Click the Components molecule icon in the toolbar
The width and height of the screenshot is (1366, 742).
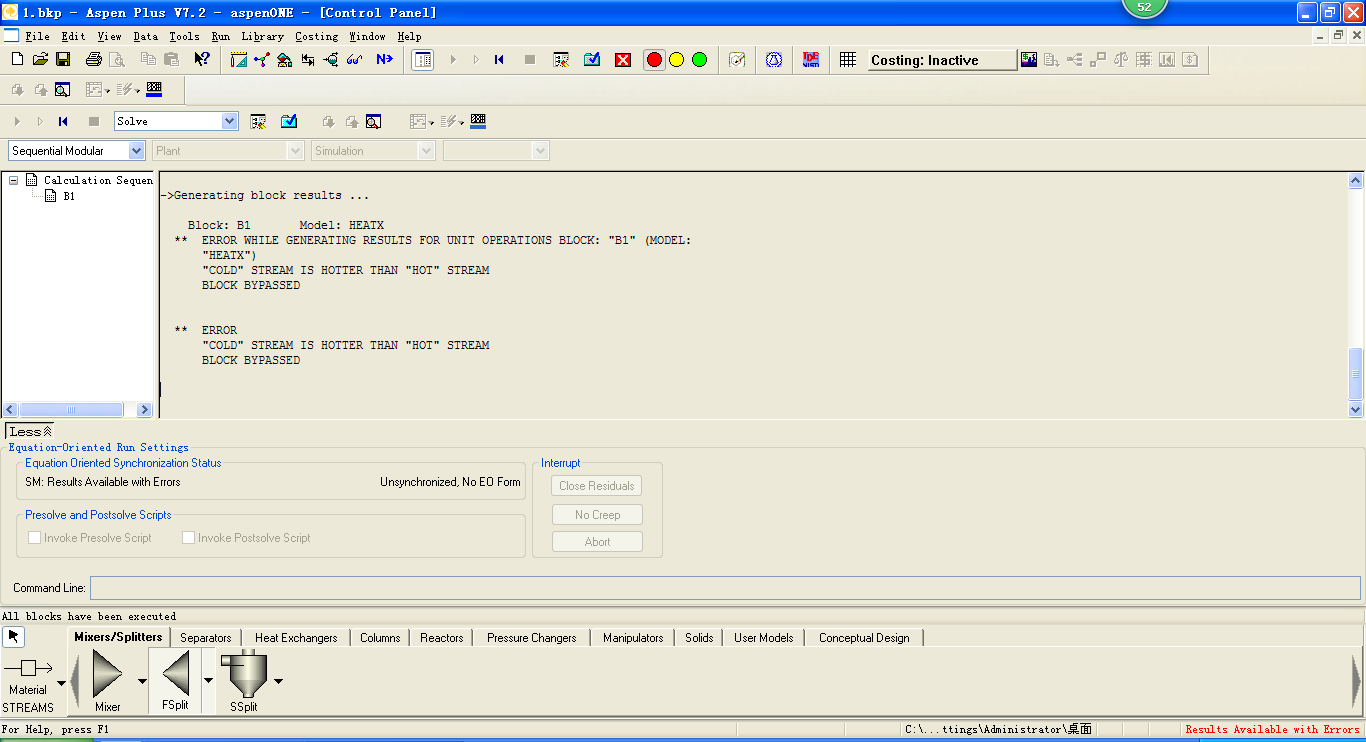tap(262, 60)
